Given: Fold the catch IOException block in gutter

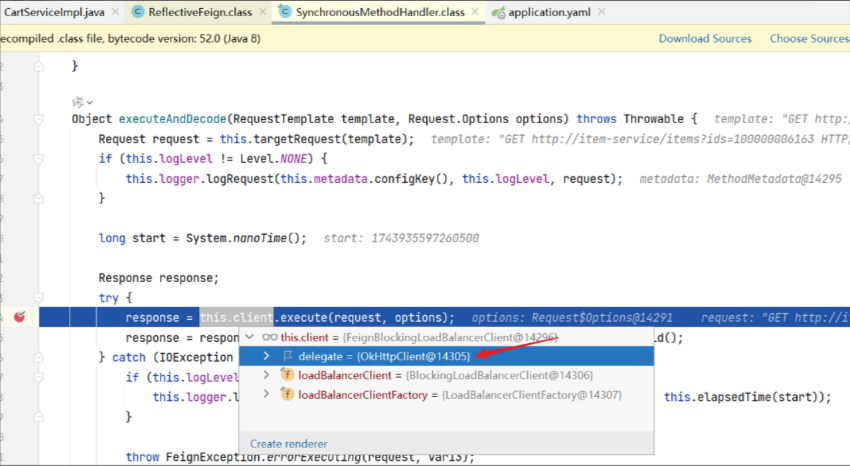Looking at the screenshot, I should click(x=39, y=357).
